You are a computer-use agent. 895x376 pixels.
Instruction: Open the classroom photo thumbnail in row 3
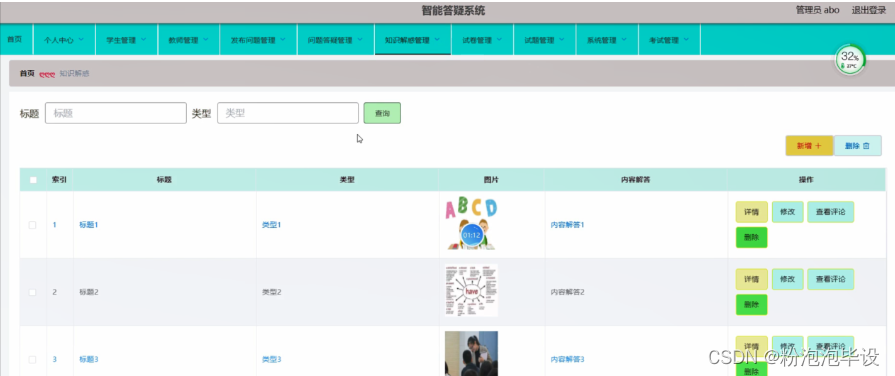click(x=471, y=353)
